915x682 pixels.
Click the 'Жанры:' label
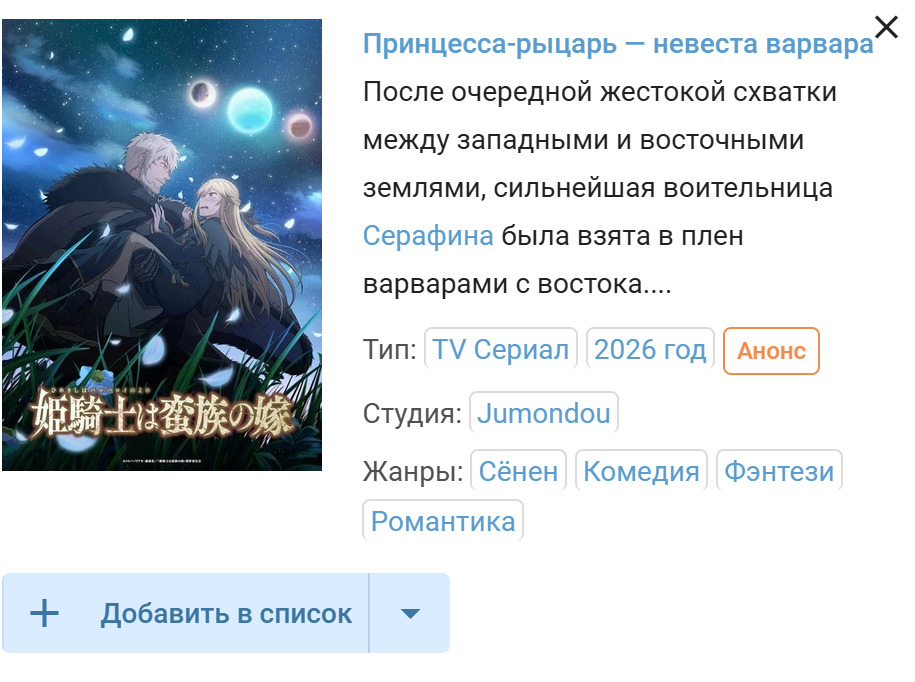(413, 471)
